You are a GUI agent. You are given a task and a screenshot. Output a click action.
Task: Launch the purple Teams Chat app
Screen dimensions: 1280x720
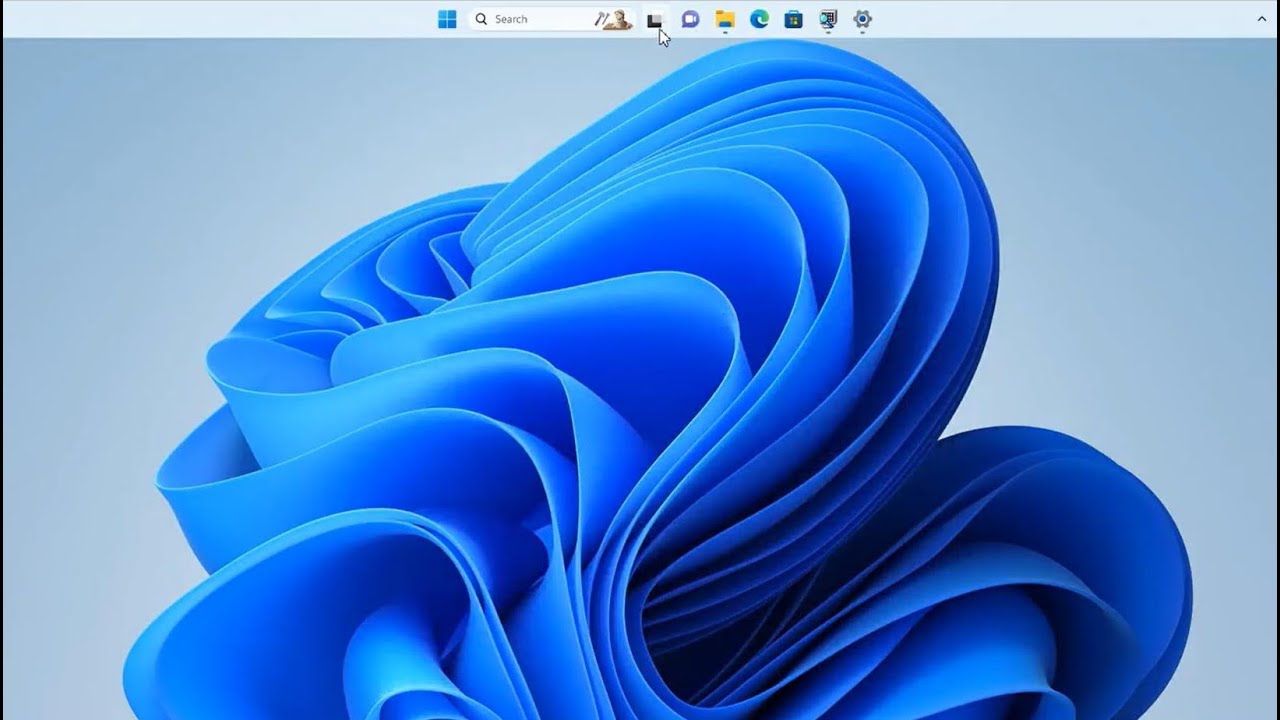690,19
